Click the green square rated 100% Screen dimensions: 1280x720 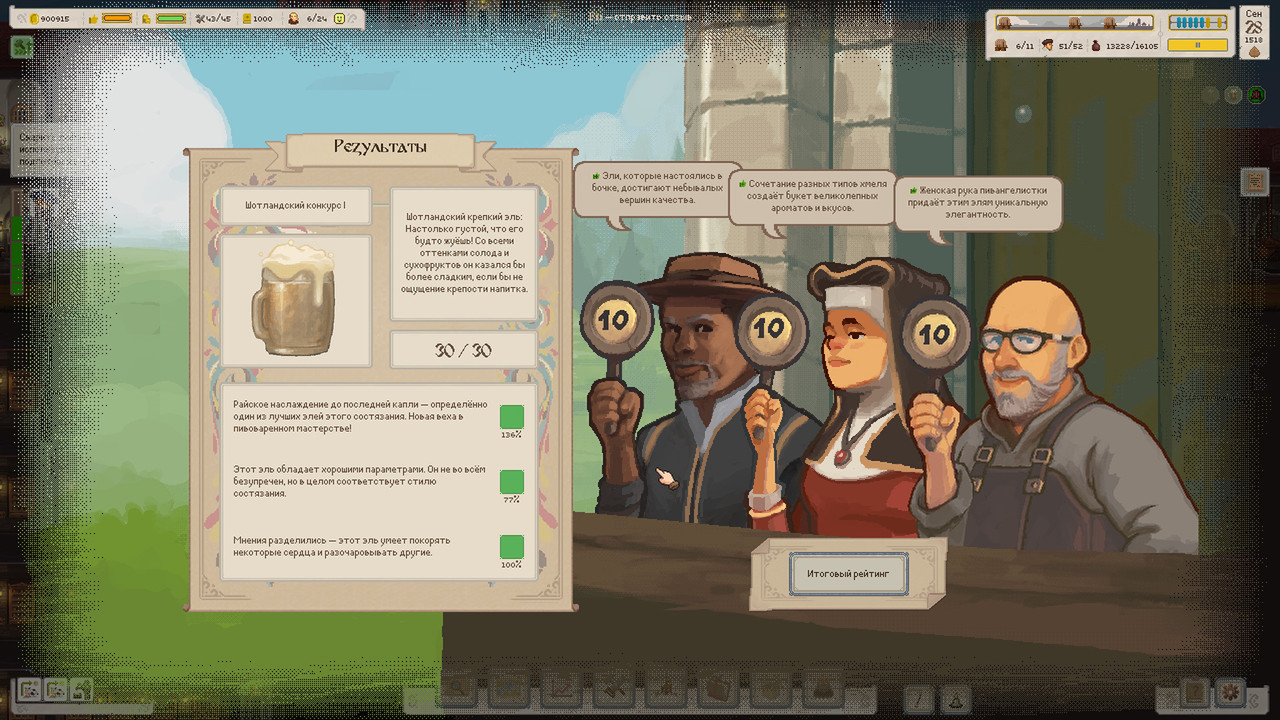click(x=511, y=547)
